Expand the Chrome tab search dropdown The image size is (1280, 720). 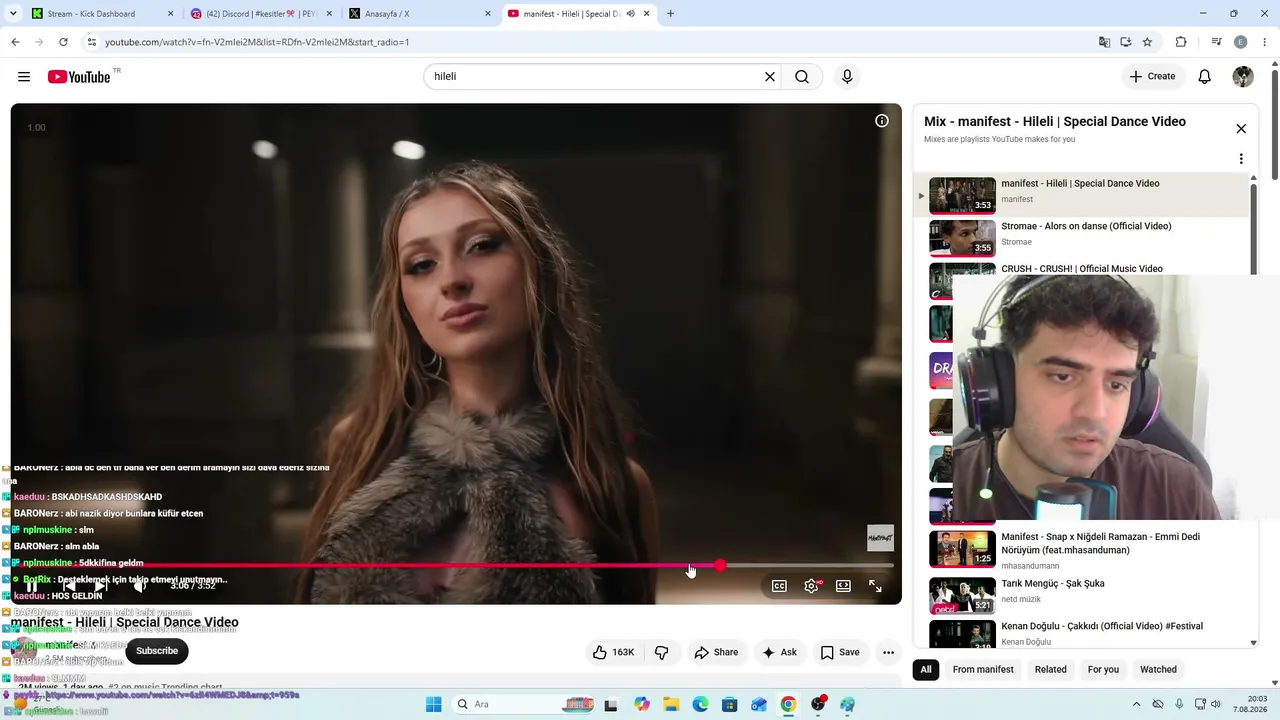pos(13,14)
